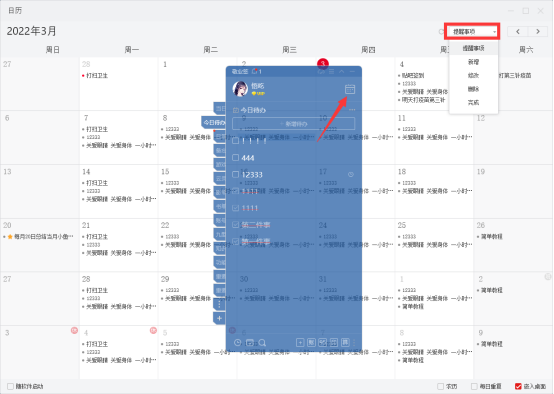Screen dimensions: 554x394
Task: Click the search magnifier in the notes panel
Action: [x=262, y=342]
